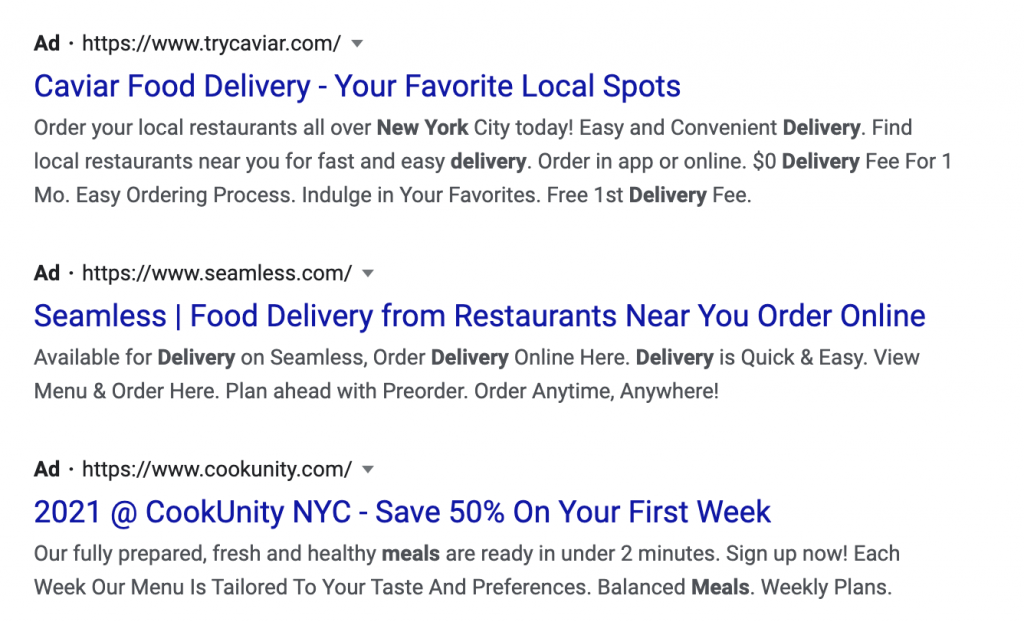This screenshot has height=622, width=1024.
Task: Click the Ad label above Seamless headline
Action: pyautogui.click(x=47, y=273)
